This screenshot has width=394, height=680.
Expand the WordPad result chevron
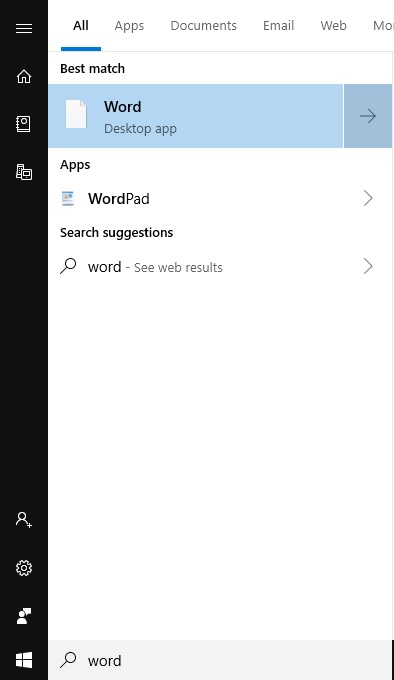[x=368, y=198]
